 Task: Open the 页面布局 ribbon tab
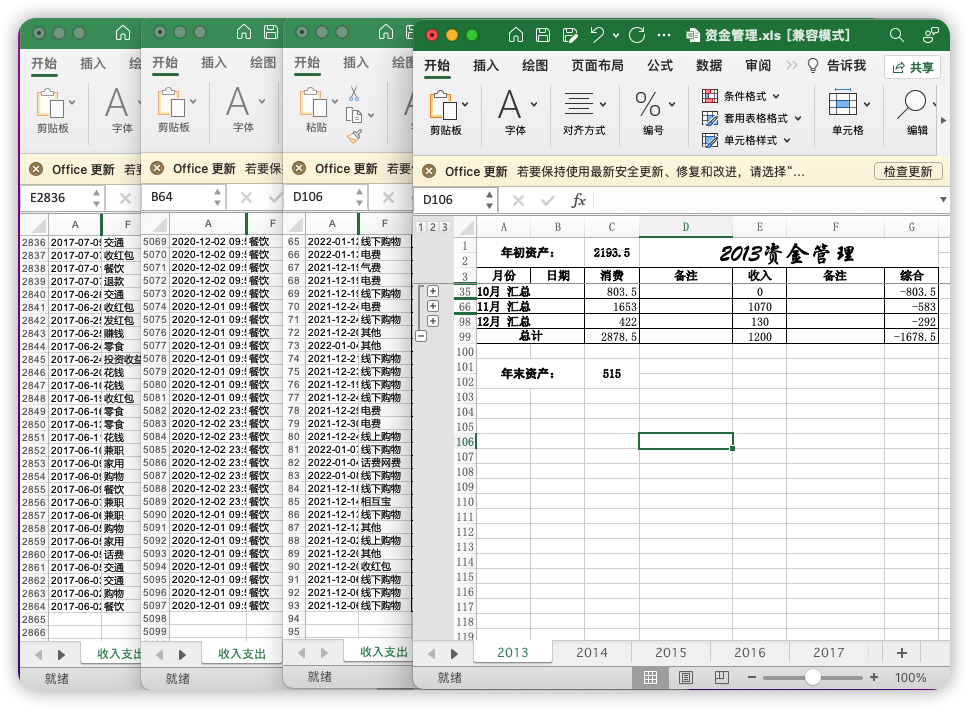pos(597,66)
